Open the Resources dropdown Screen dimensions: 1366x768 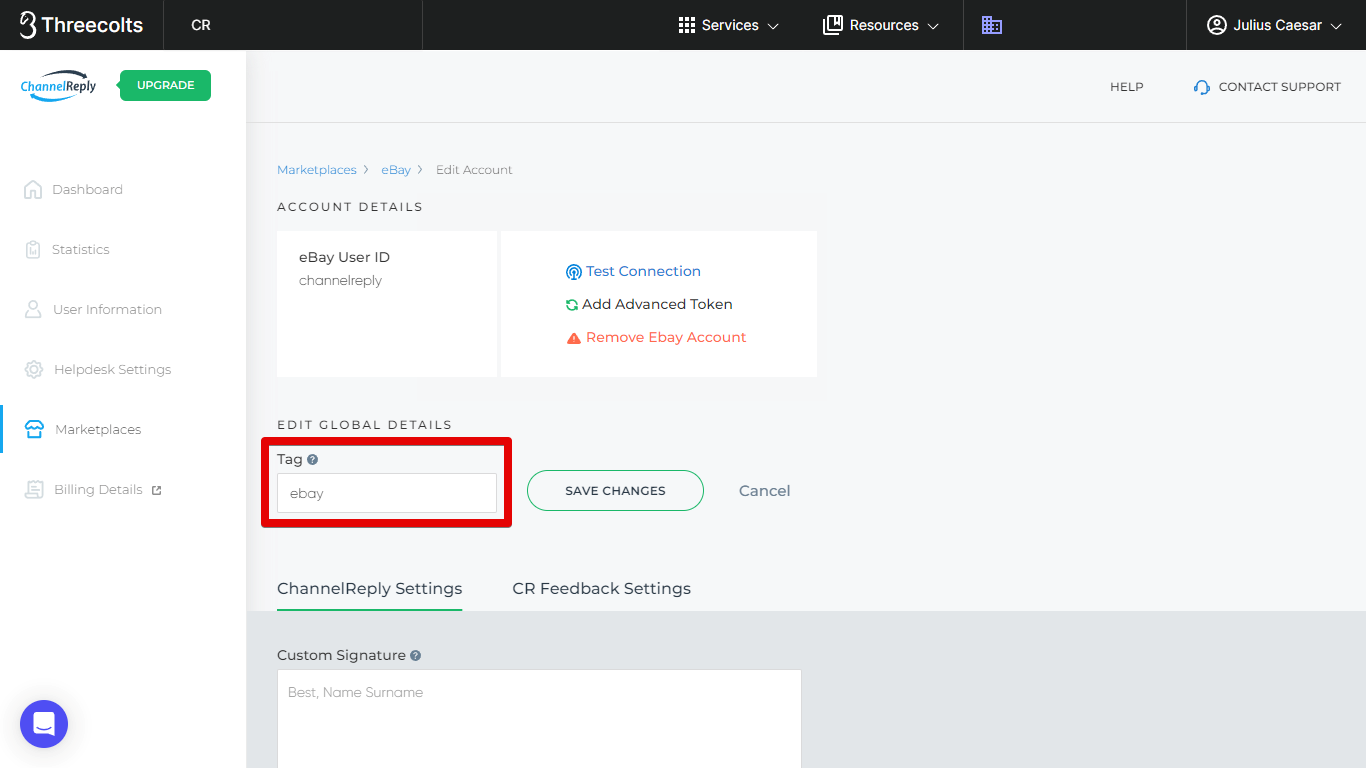click(881, 25)
